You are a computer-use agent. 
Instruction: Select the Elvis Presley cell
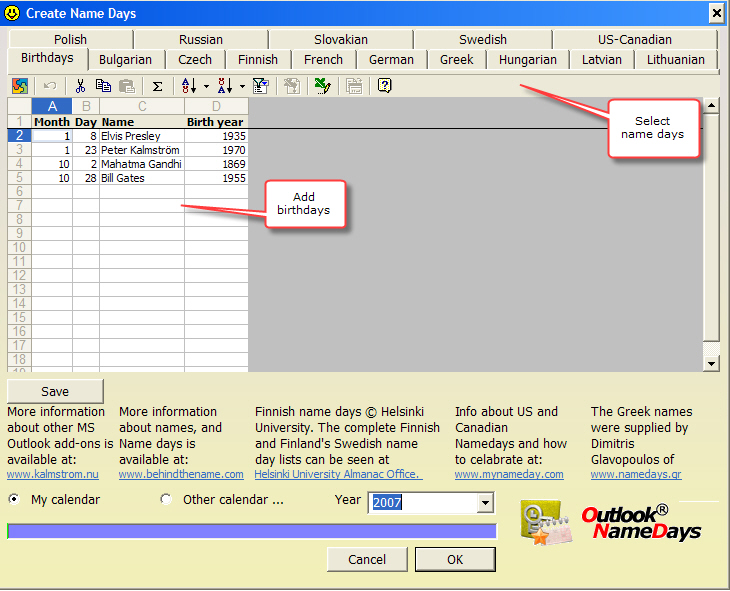pos(142,136)
